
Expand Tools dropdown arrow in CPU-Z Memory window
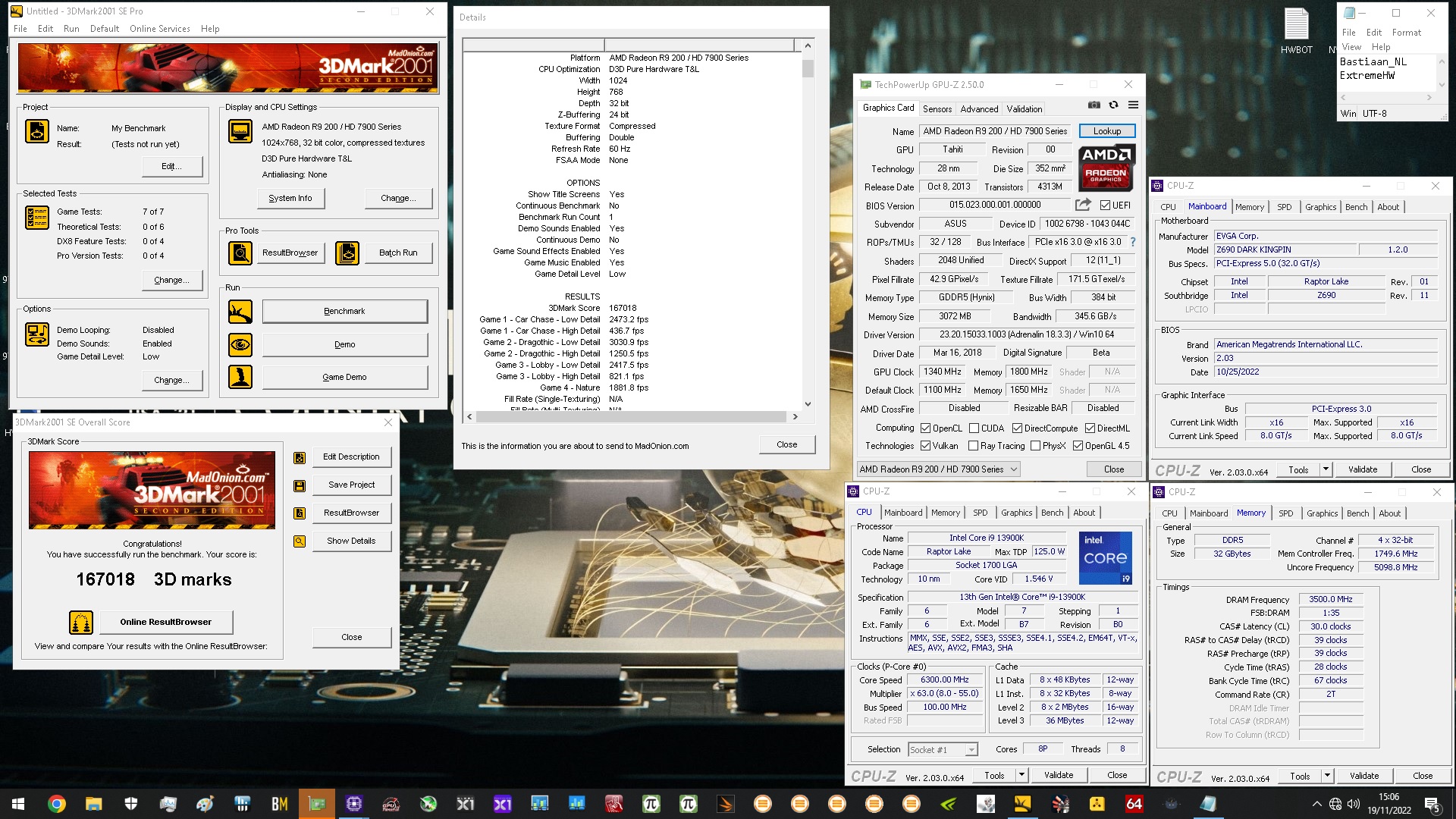point(1327,776)
